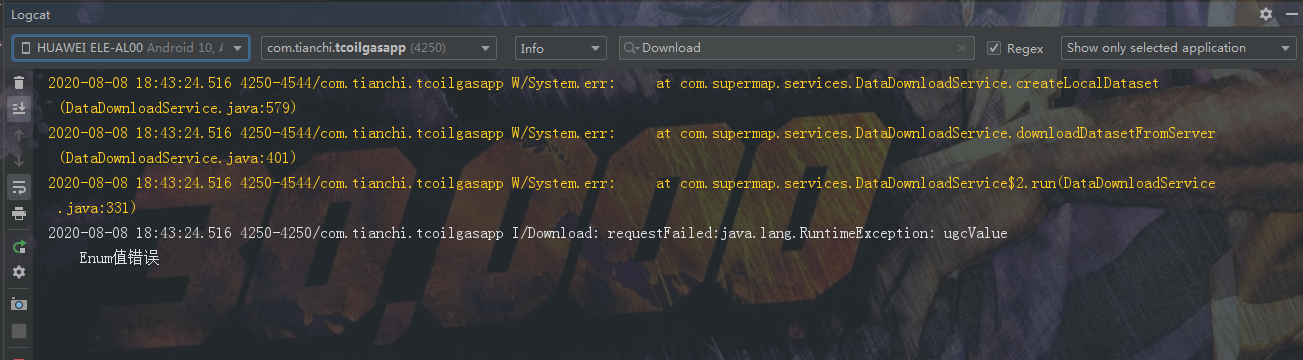Viewport: 1303px width, 360px height.
Task: Clear logcat with the trash icon
Action: point(19,83)
